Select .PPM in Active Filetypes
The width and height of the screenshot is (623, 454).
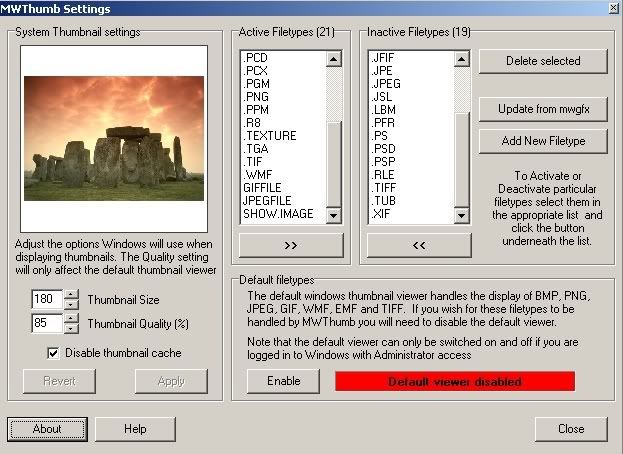pyautogui.click(x=283, y=110)
